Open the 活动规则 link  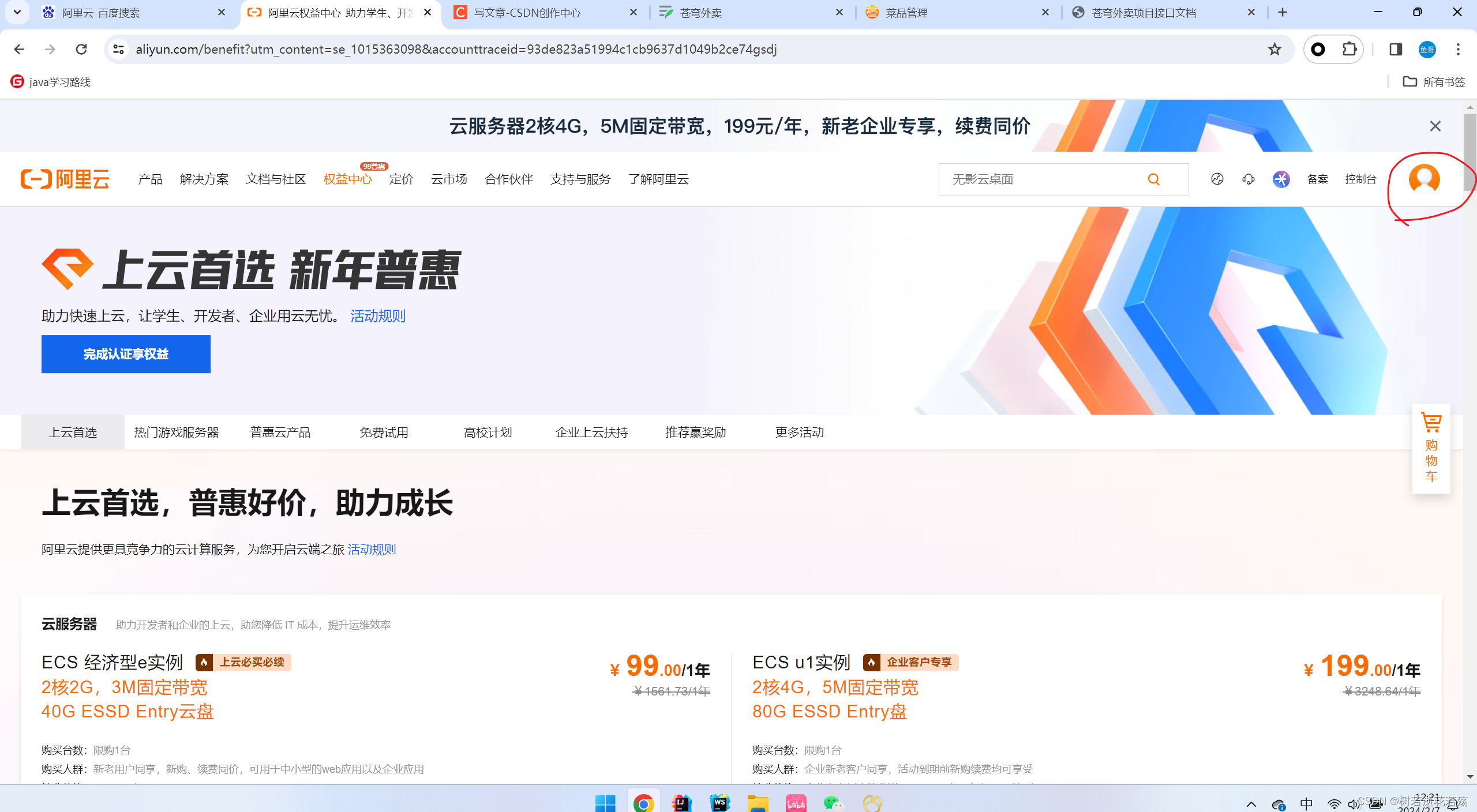point(377,316)
